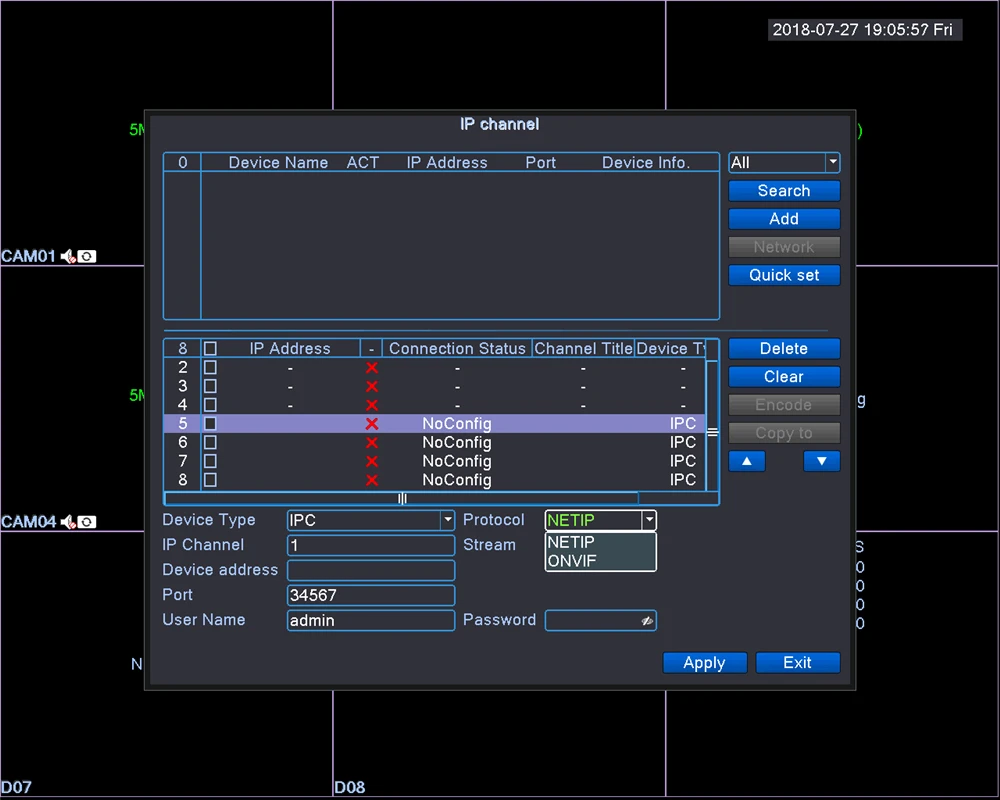Viewport: 1000px width, 800px height.
Task: Click the Device address input field
Action: click(371, 570)
